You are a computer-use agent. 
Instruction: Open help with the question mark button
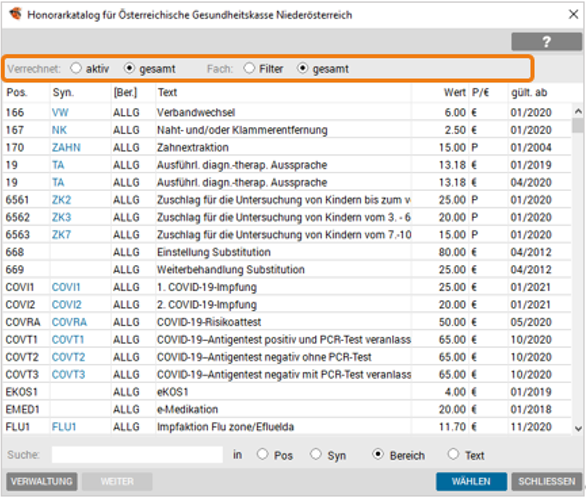click(x=546, y=41)
